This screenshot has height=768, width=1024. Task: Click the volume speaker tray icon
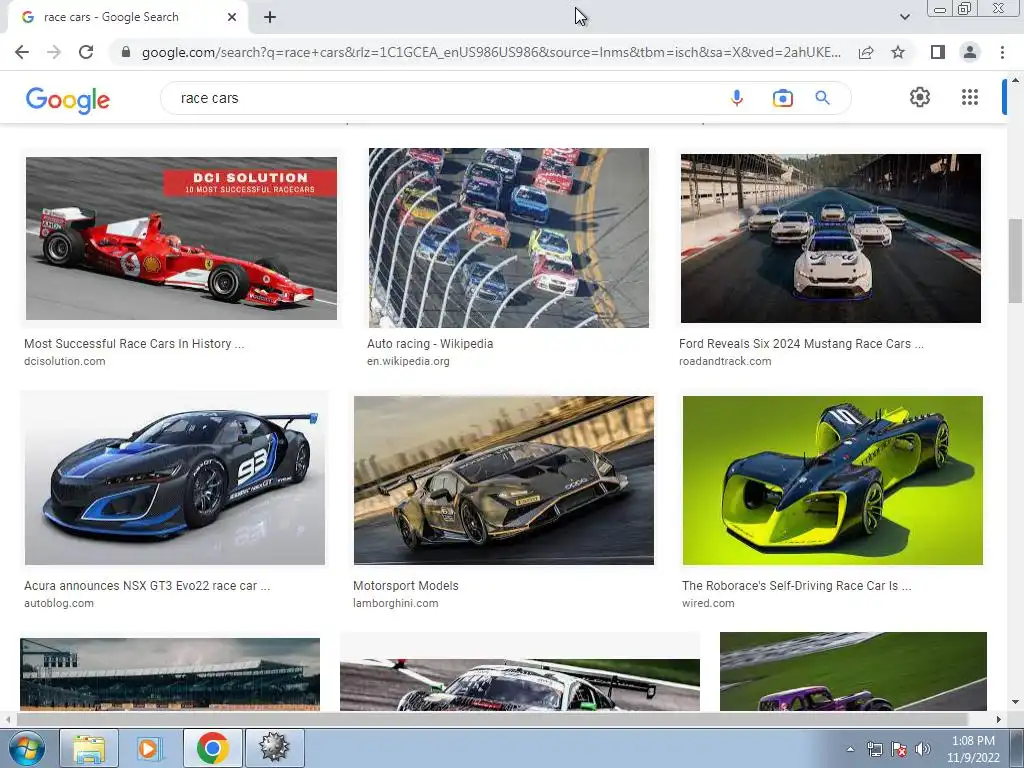tap(923, 749)
